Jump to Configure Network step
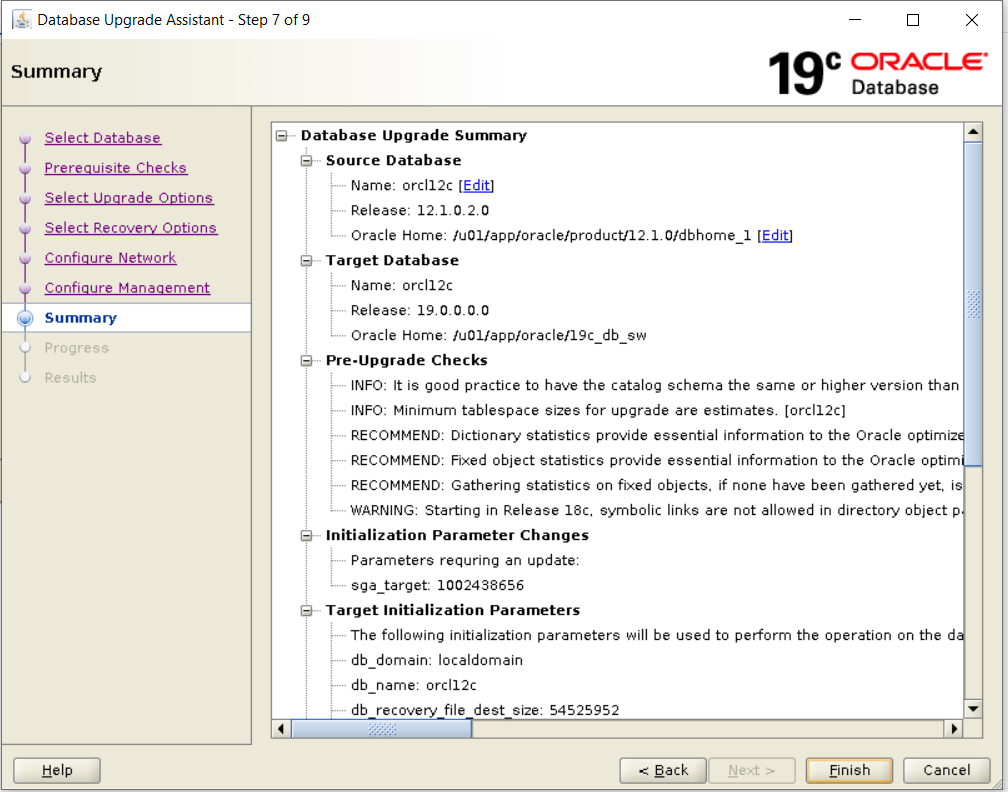 coord(110,258)
